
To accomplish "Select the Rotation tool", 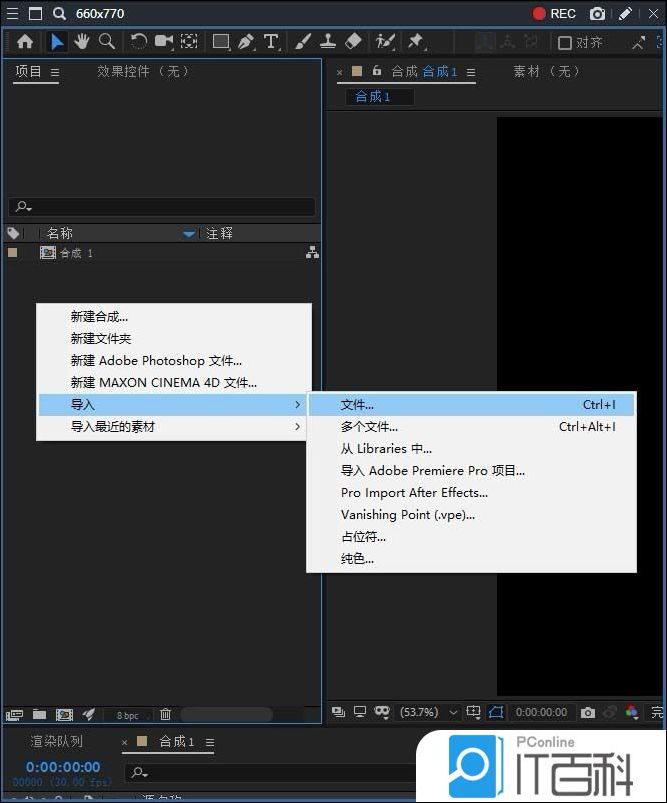I will click(x=138, y=41).
